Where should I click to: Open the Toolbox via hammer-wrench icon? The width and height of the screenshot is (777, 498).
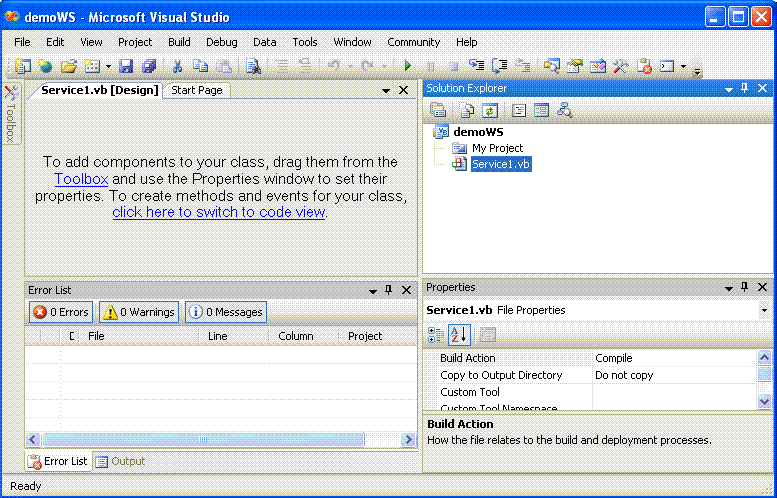click(x=620, y=66)
